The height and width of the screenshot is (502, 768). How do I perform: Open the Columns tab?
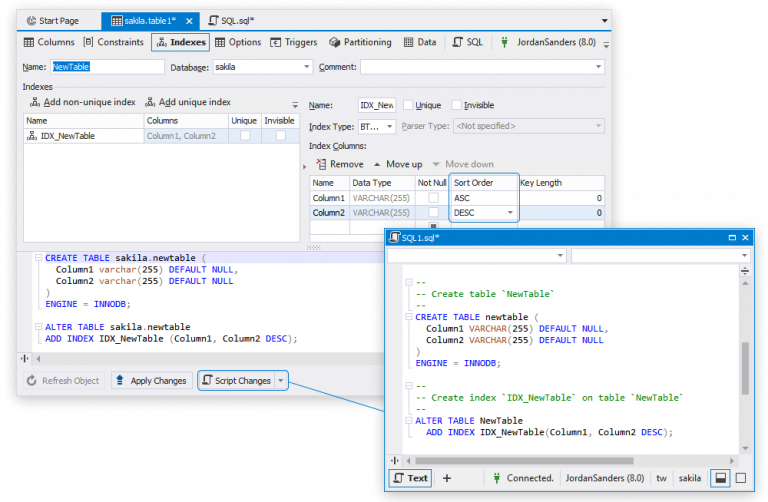click(49, 42)
